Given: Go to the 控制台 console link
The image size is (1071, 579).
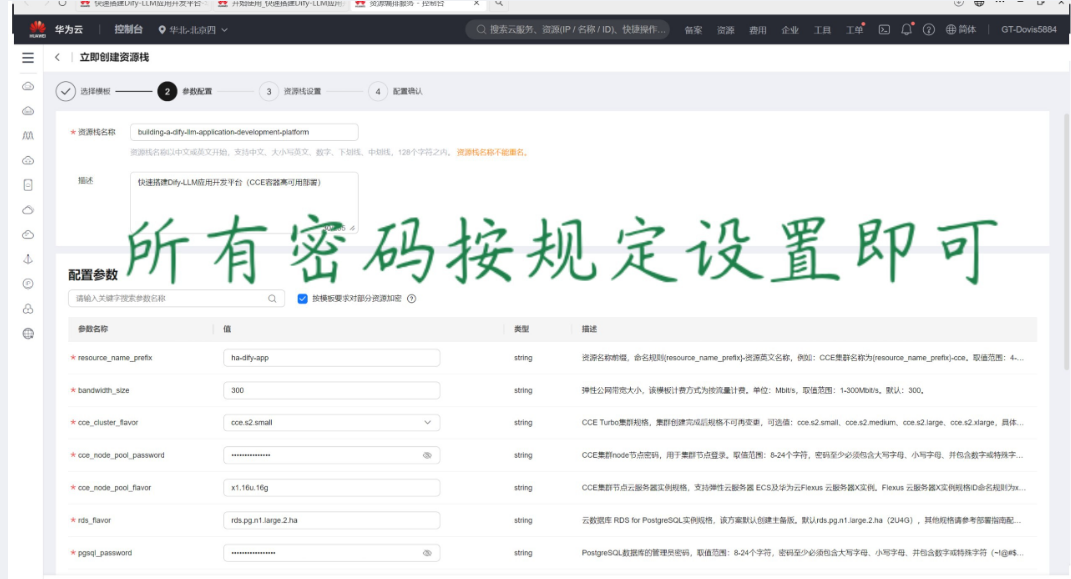Looking at the screenshot, I should (x=121, y=30).
